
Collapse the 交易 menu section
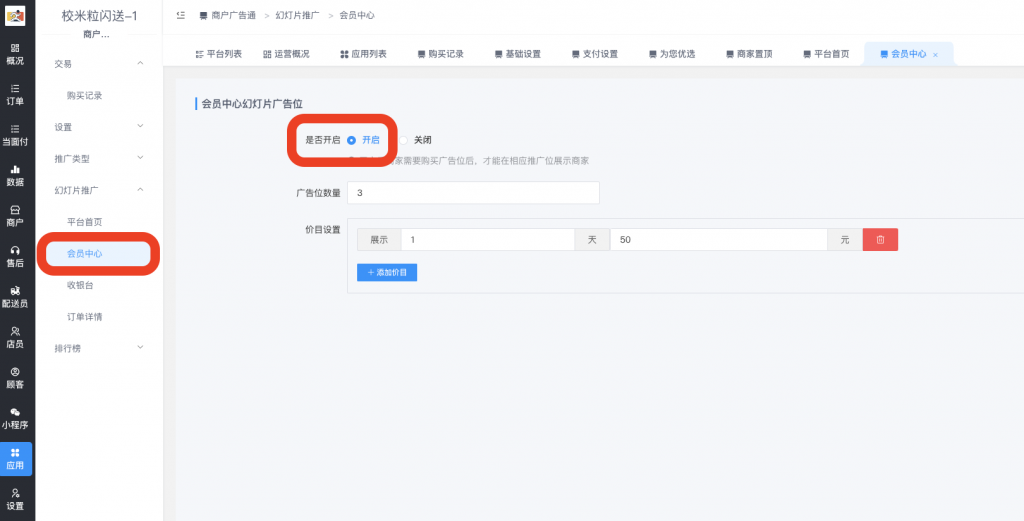99,63
